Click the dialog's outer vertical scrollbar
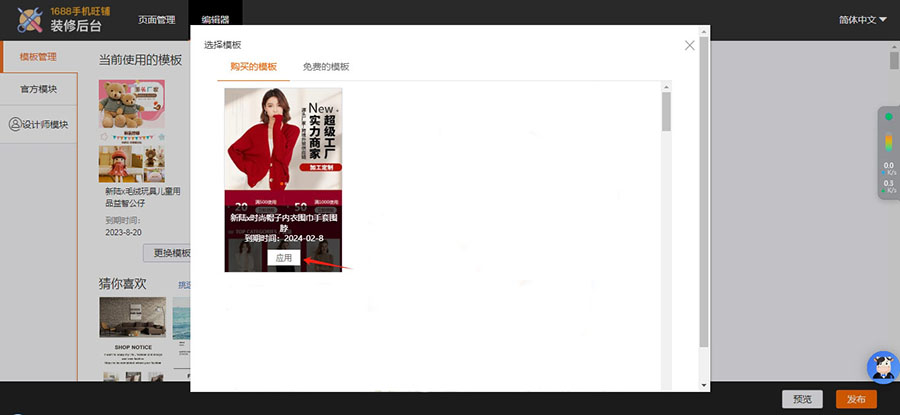The width and height of the screenshot is (900, 415). 704,191
